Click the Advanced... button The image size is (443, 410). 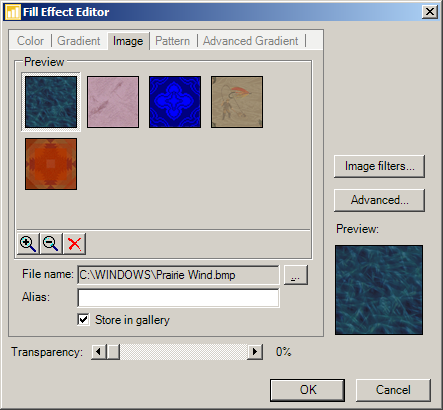click(379, 200)
